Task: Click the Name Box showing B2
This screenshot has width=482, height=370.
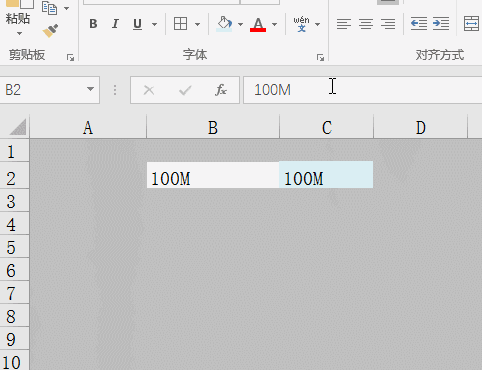Action: pyautogui.click(x=49, y=90)
